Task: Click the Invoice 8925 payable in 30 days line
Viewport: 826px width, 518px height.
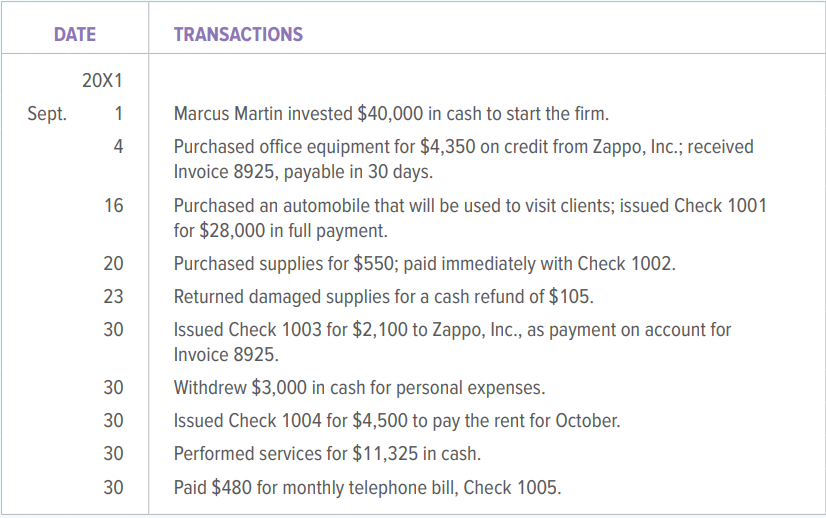Action: [x=303, y=172]
